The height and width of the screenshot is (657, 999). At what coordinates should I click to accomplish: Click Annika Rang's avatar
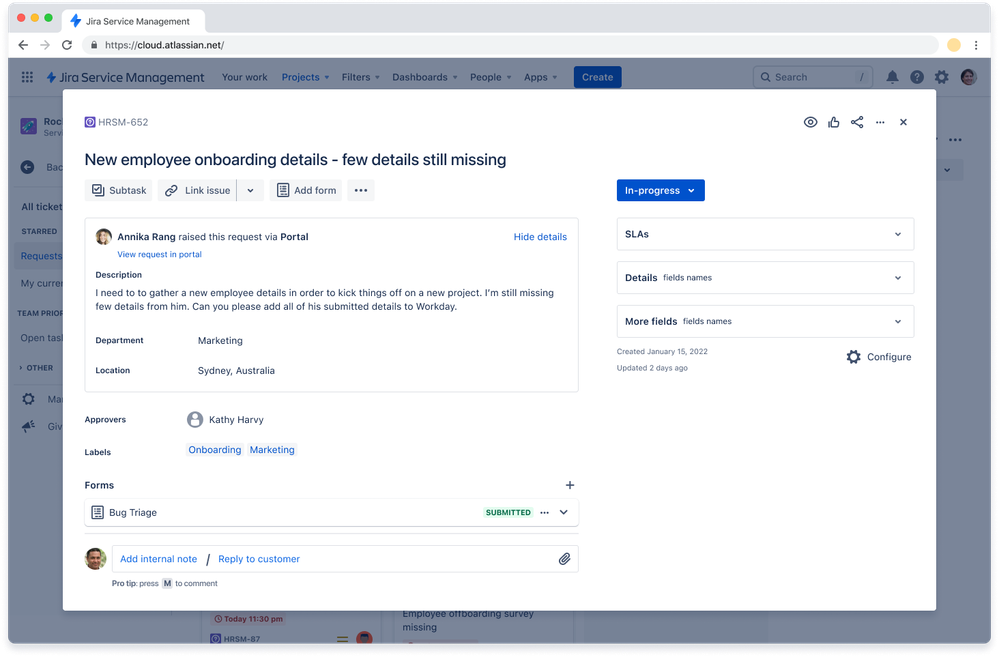(104, 237)
